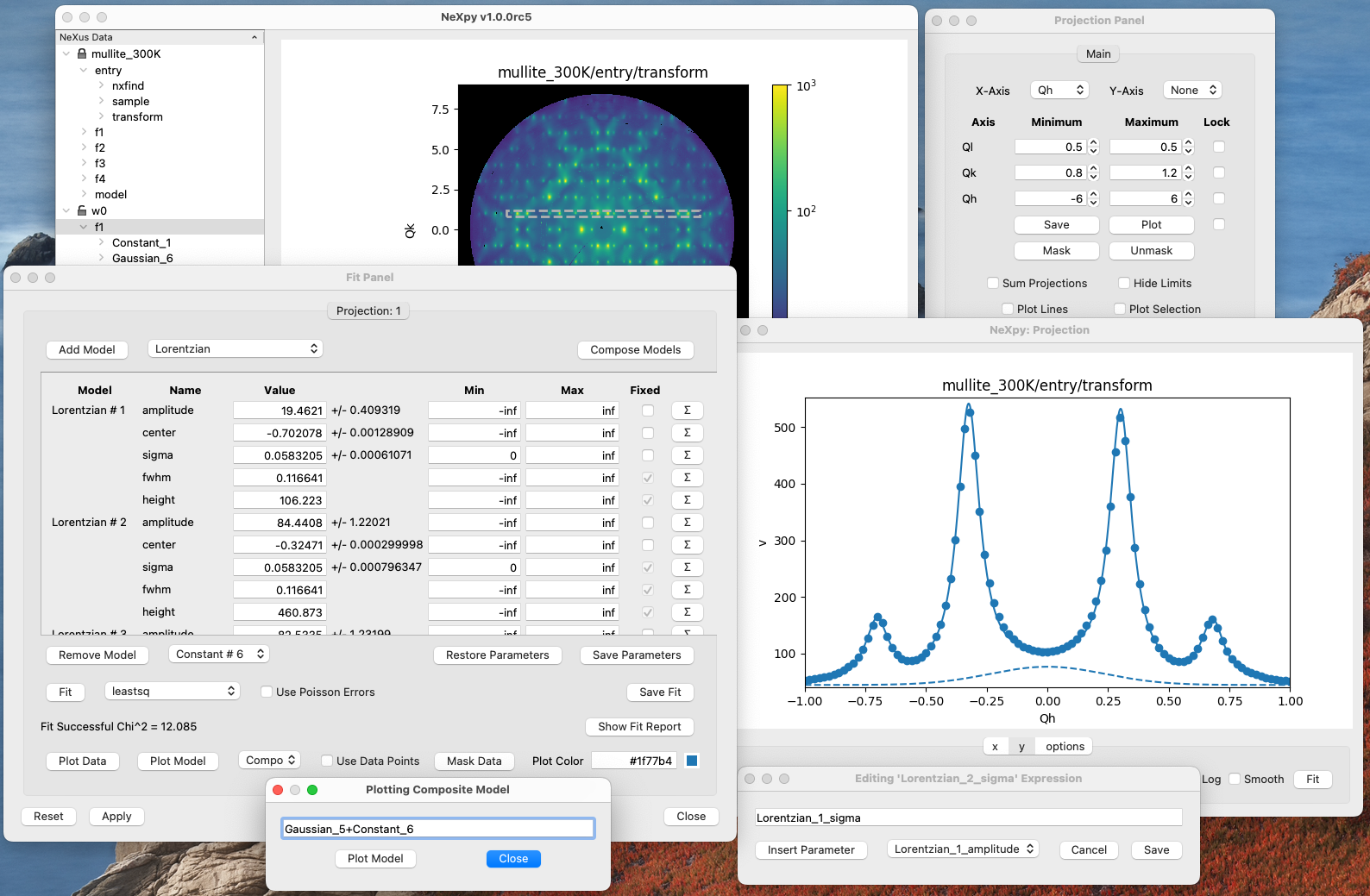The width and height of the screenshot is (1370, 896).
Task: Open the leastsq fit method dropdown
Action: (x=172, y=691)
